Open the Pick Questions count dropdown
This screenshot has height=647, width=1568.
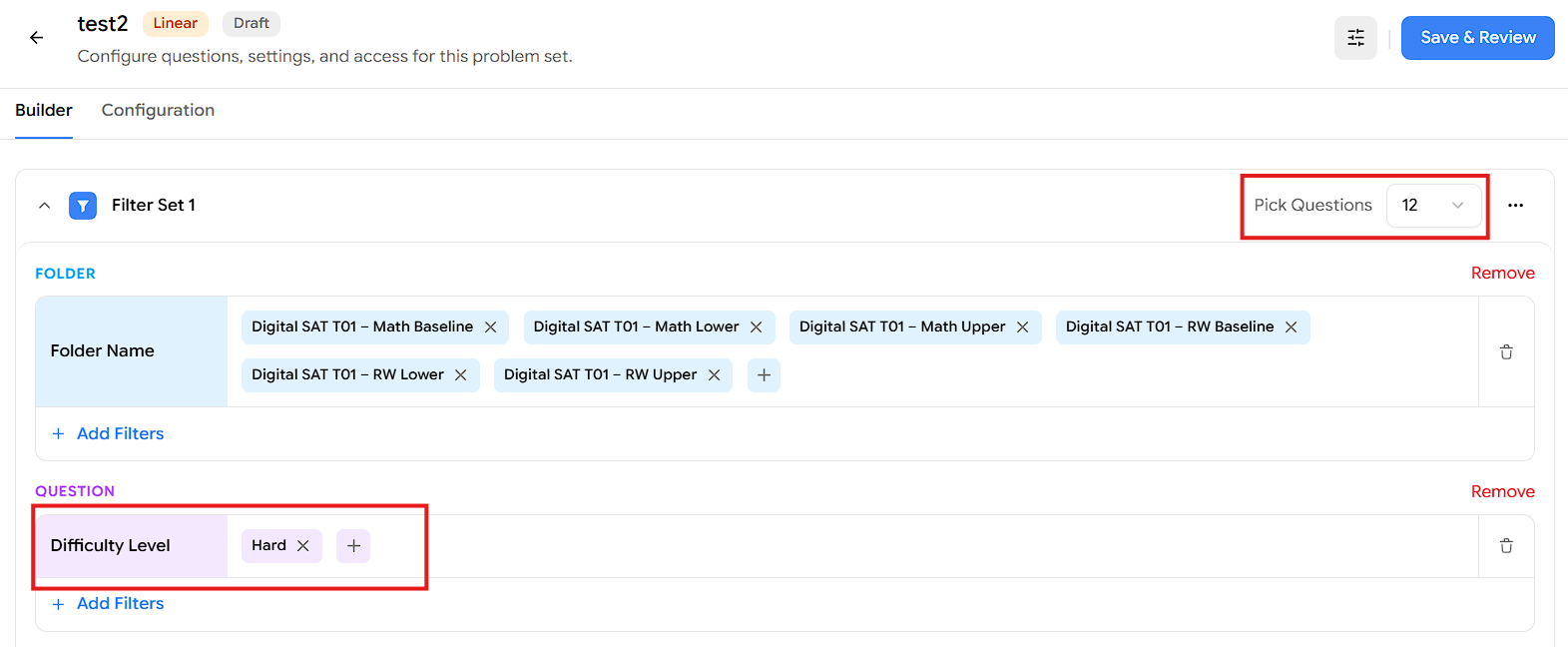(1433, 205)
